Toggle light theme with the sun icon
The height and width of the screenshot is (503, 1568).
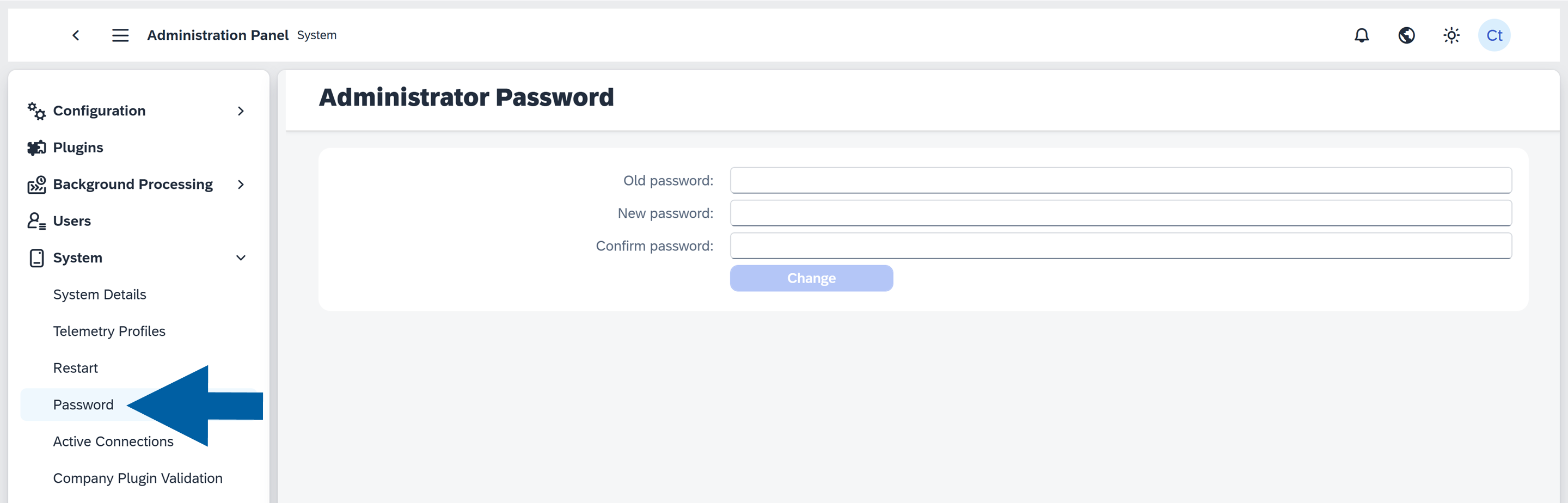click(x=1451, y=35)
